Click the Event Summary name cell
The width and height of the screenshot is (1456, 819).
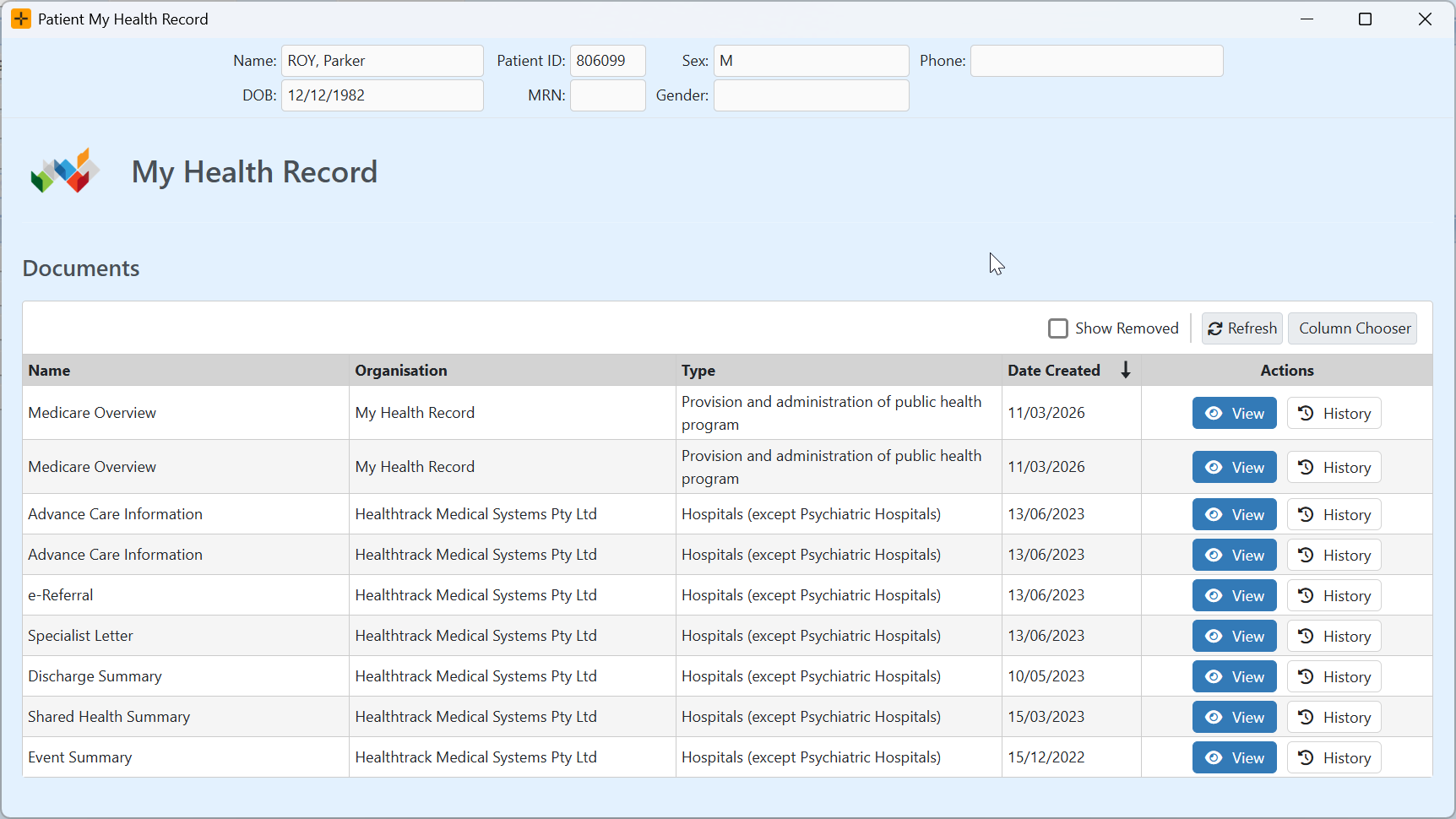(186, 757)
